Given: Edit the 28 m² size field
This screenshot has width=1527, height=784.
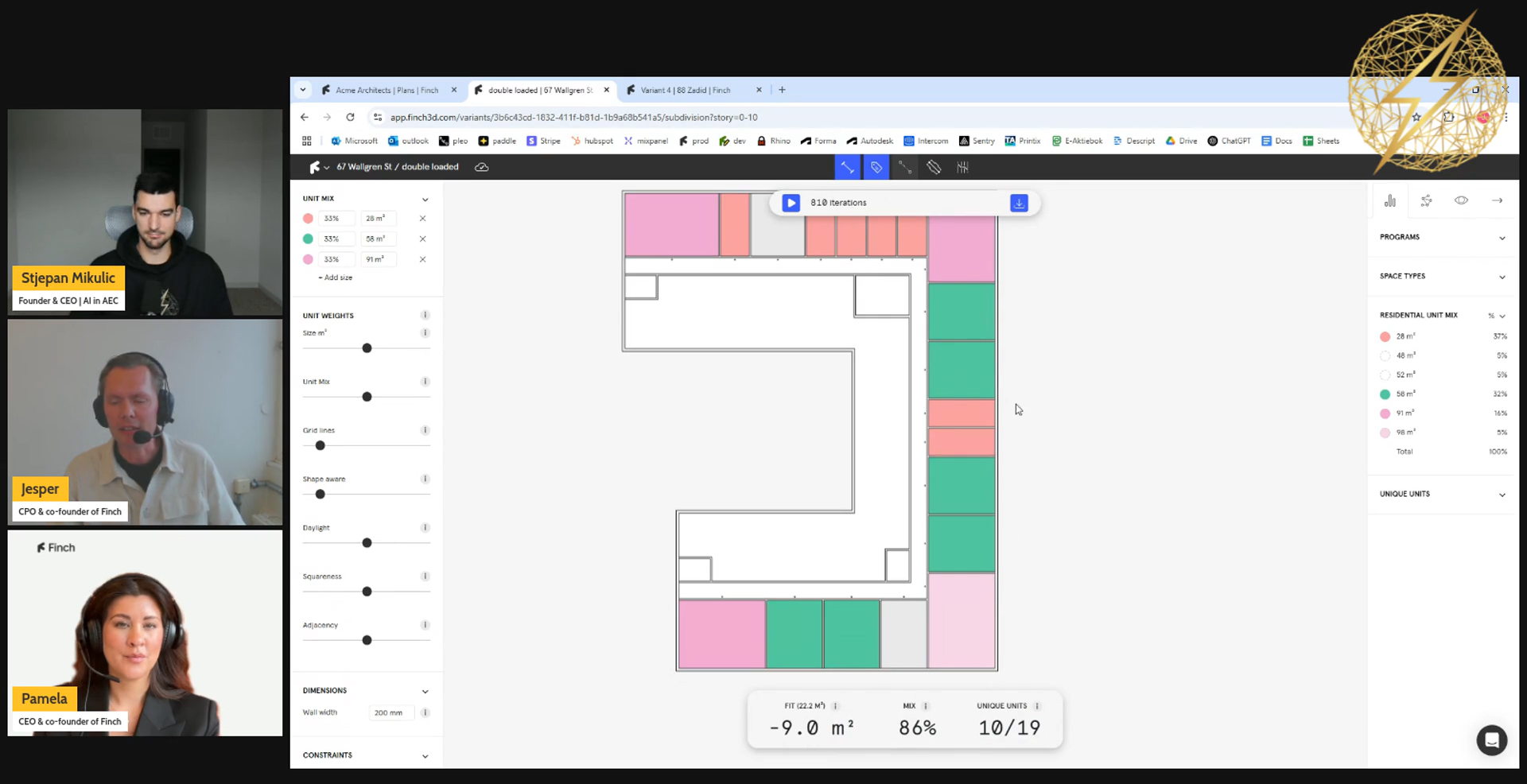Looking at the screenshot, I should click(x=378, y=219).
